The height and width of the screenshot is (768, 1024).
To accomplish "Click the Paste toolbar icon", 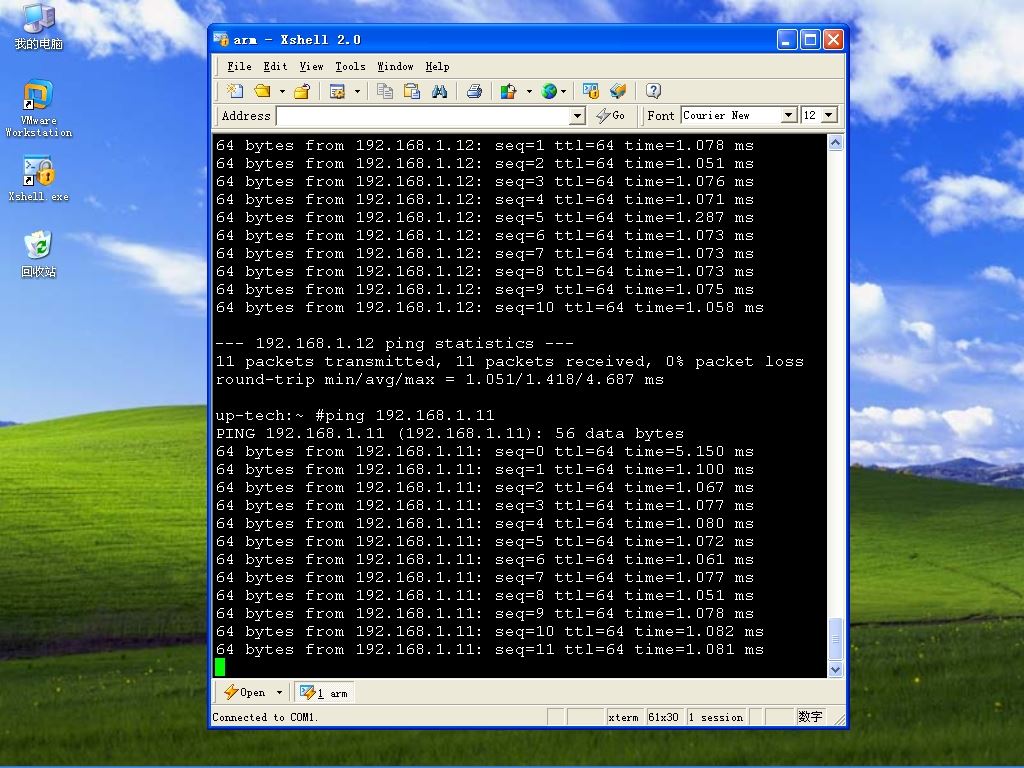I will pyautogui.click(x=412, y=91).
